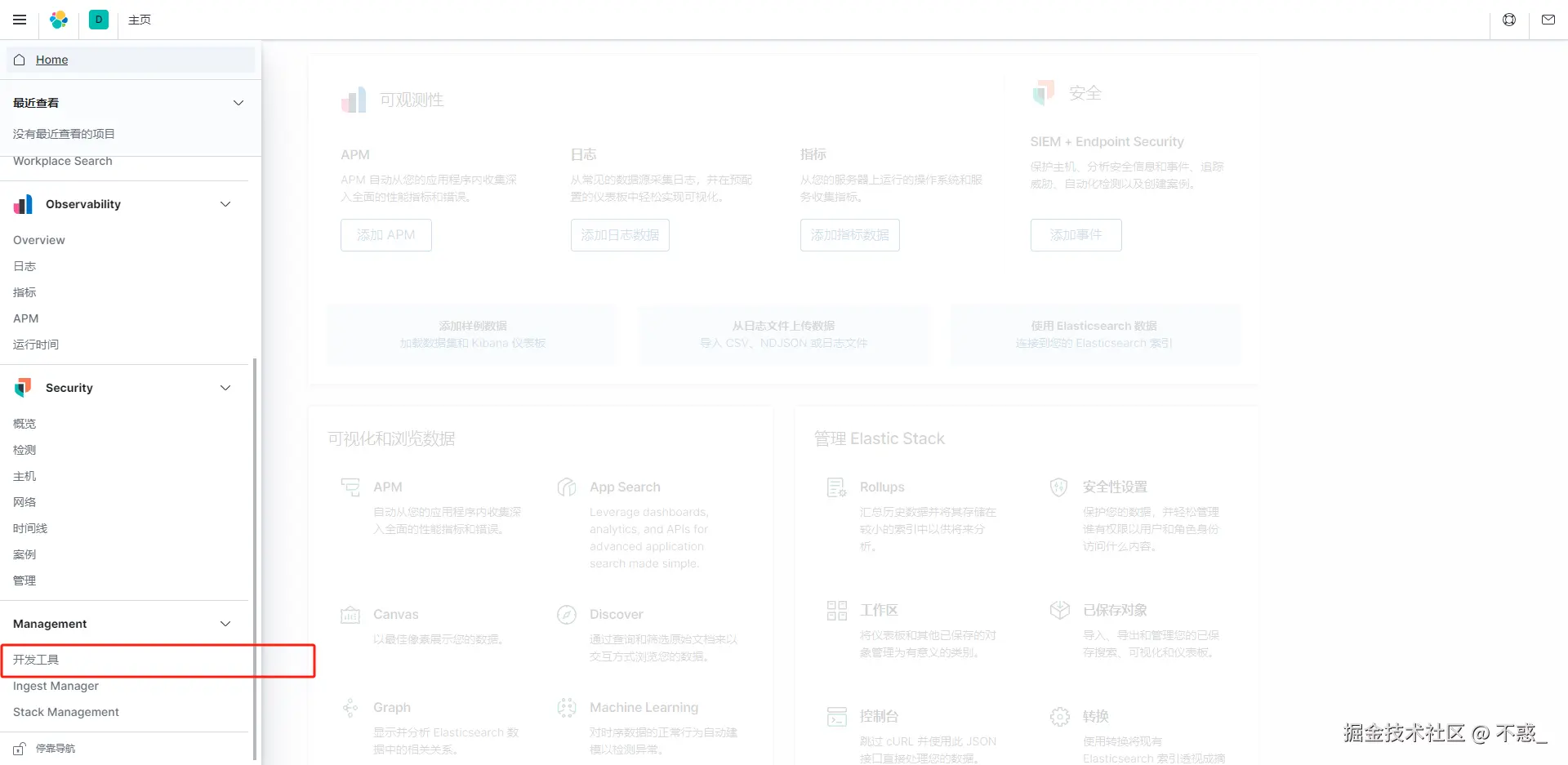Click the 停靠导航 dock navigation label

(56, 748)
